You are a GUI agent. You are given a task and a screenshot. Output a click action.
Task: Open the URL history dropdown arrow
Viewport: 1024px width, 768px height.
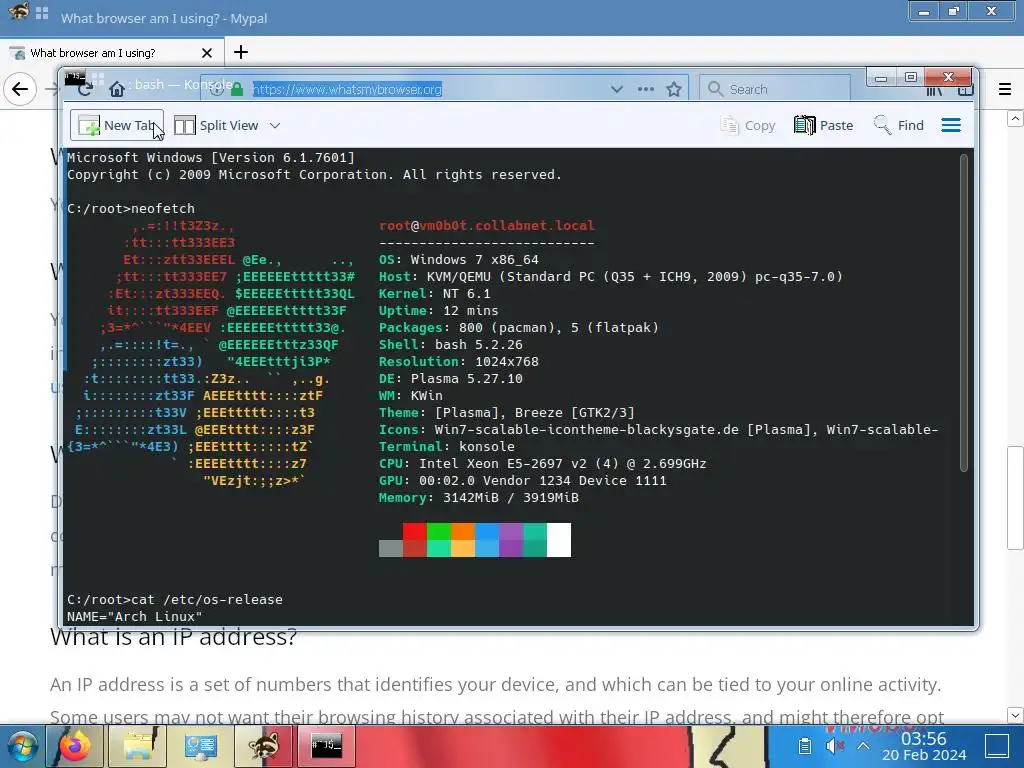616,89
